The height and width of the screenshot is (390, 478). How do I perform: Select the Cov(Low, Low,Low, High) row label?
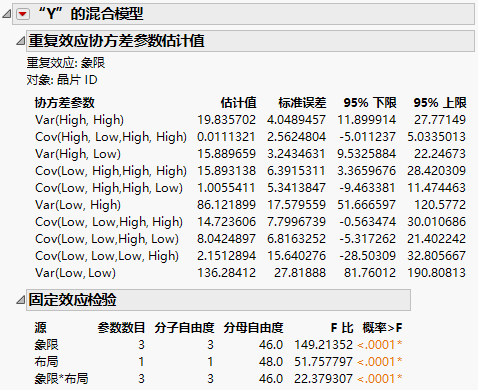[107, 256]
